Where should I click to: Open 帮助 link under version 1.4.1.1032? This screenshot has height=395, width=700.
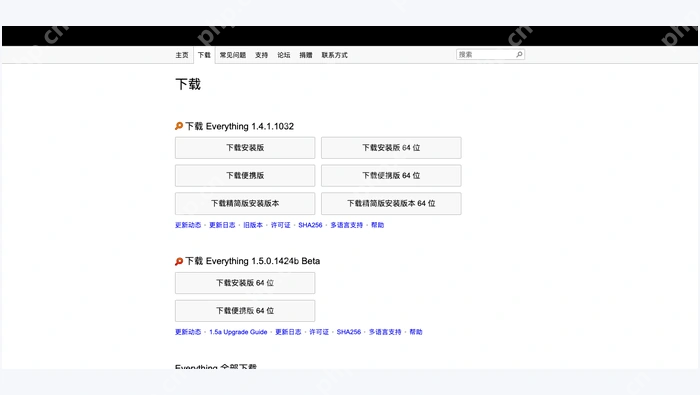pyautogui.click(x=377, y=225)
